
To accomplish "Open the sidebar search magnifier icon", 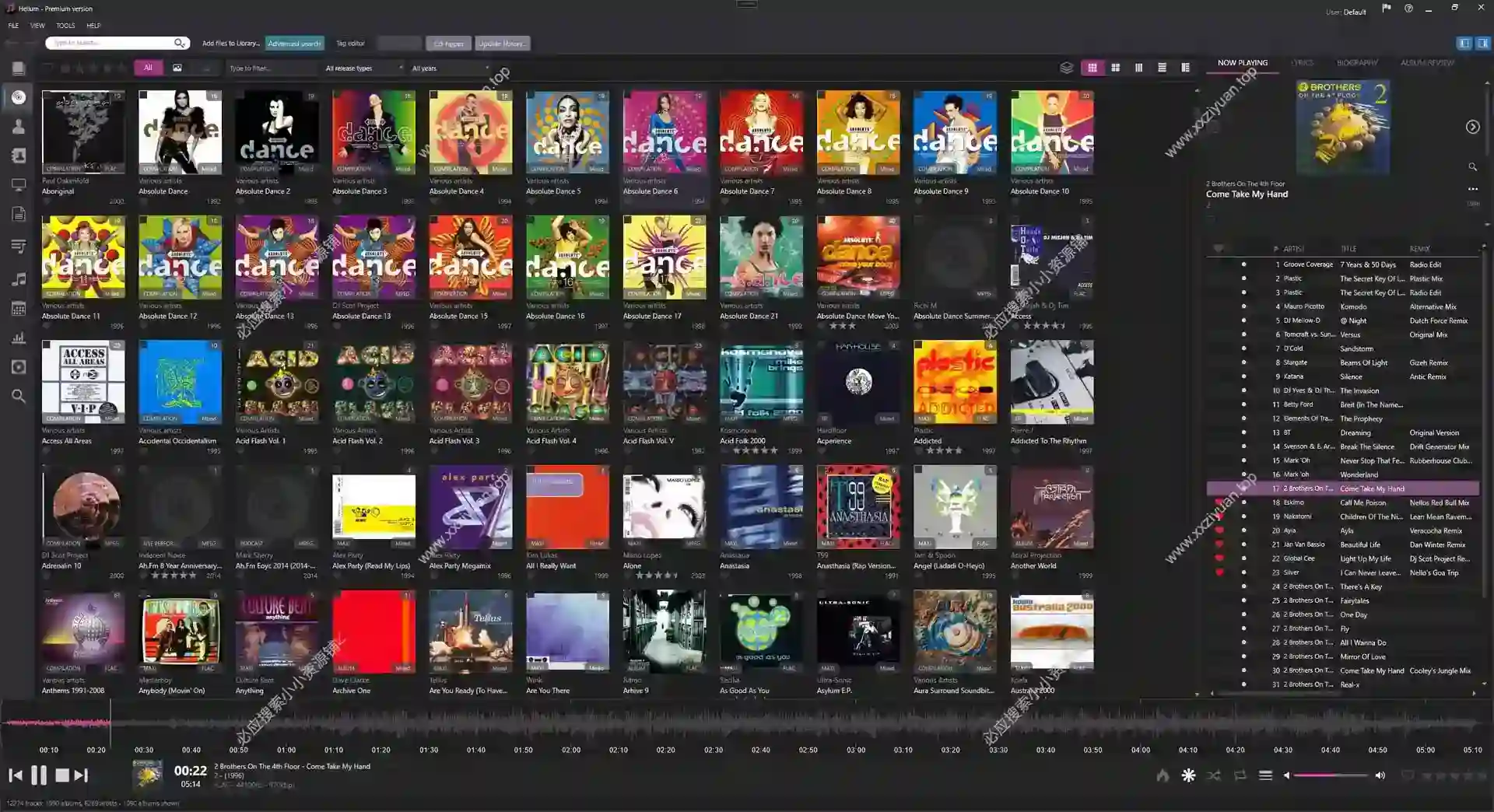I will coord(19,397).
